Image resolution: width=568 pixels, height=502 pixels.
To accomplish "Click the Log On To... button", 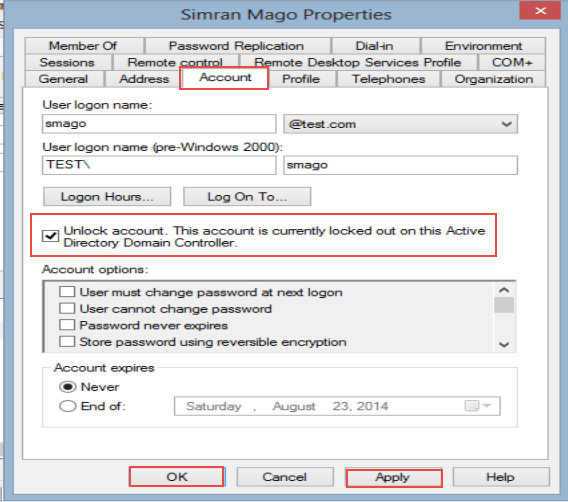I will coord(247,197).
